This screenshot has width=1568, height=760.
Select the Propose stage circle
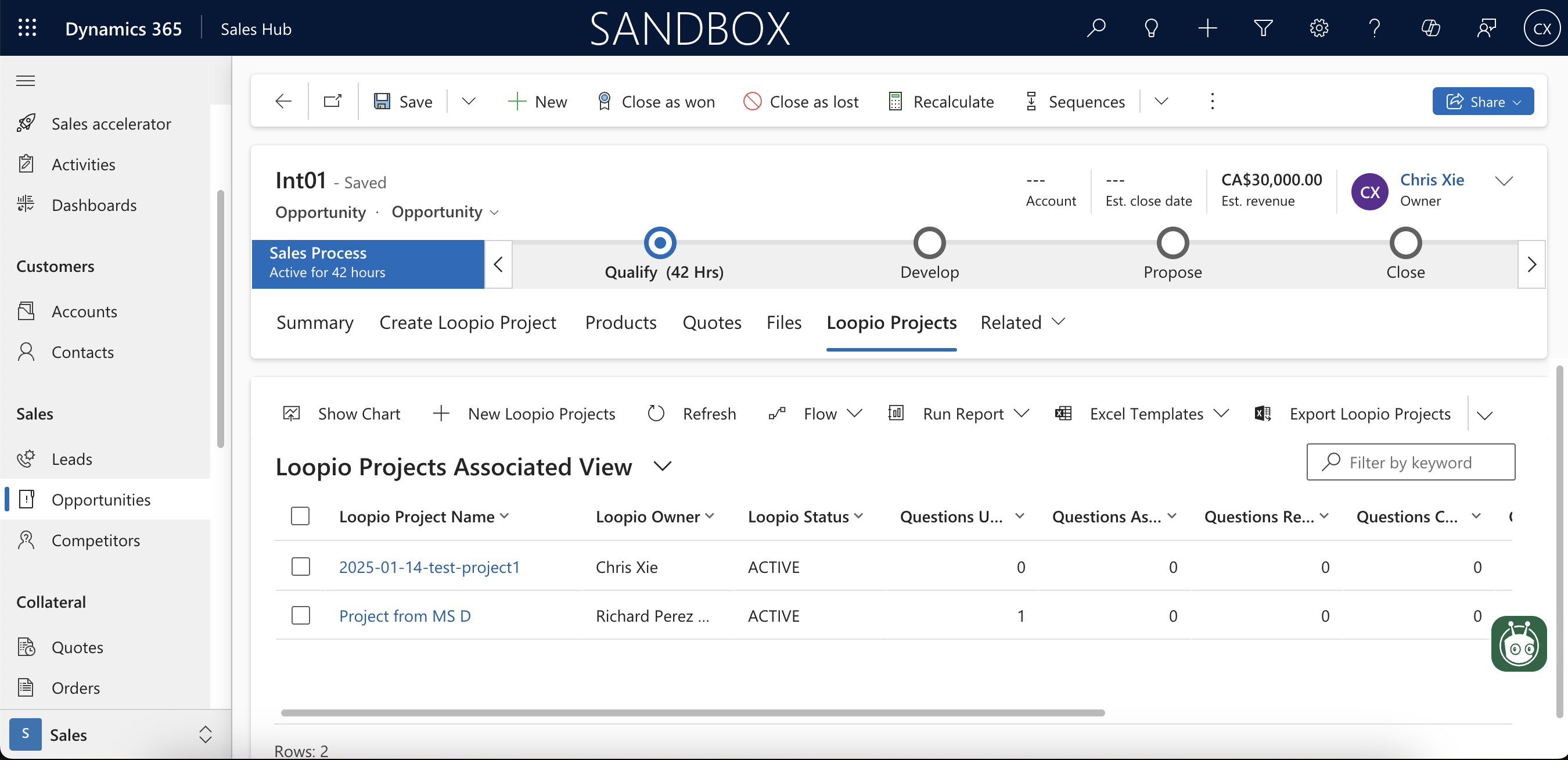click(1173, 243)
